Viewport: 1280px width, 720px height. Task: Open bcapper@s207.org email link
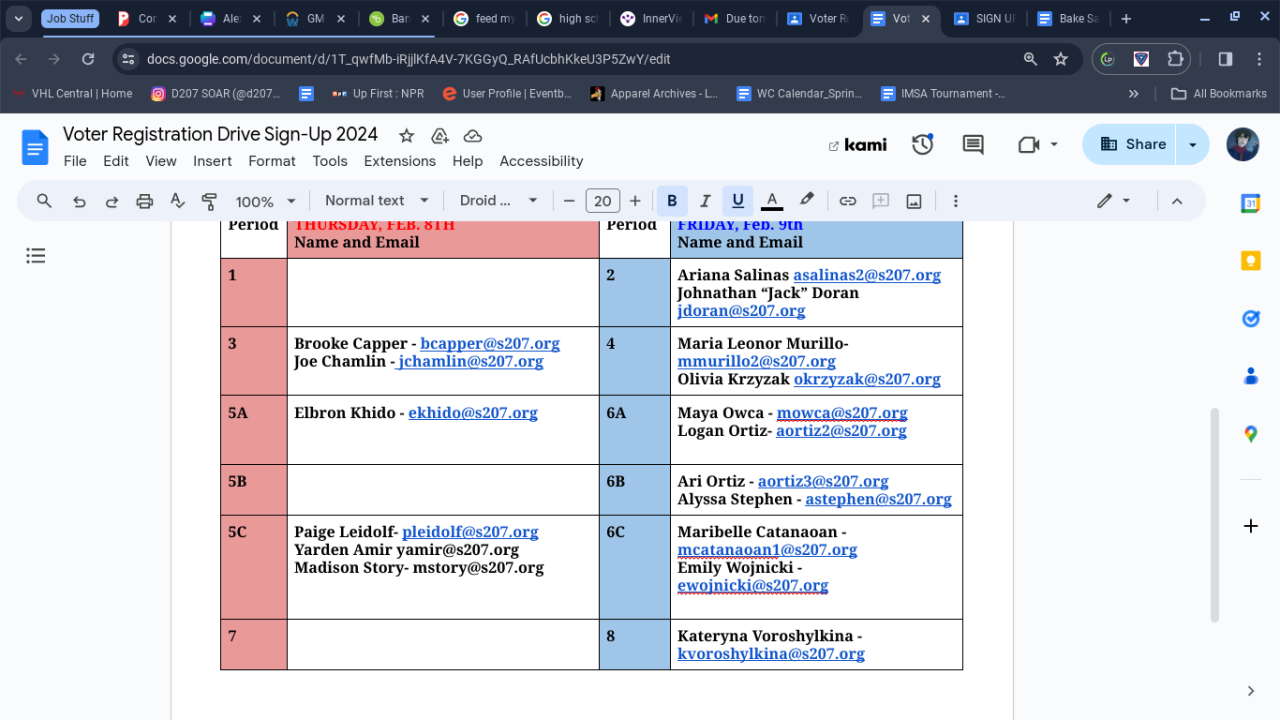point(489,344)
